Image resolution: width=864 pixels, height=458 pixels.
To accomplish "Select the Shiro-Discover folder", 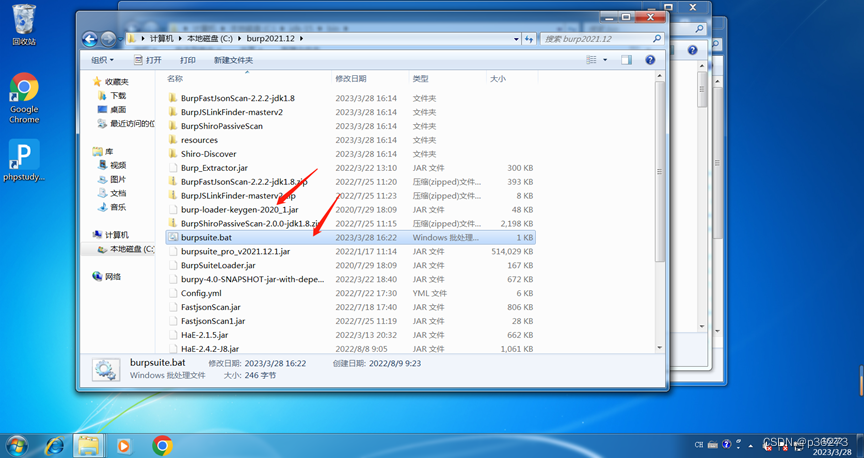I will pos(208,154).
